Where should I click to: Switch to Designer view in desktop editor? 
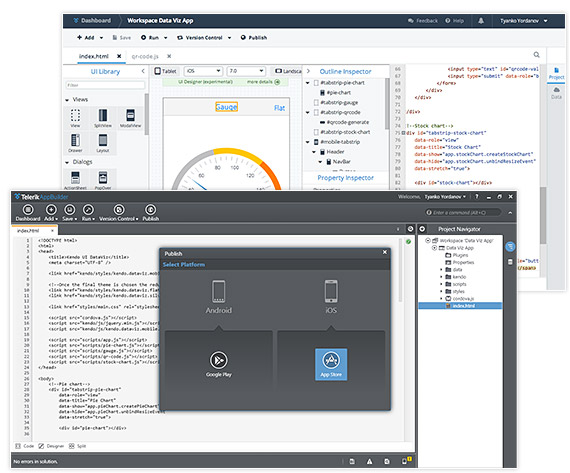click(51, 446)
